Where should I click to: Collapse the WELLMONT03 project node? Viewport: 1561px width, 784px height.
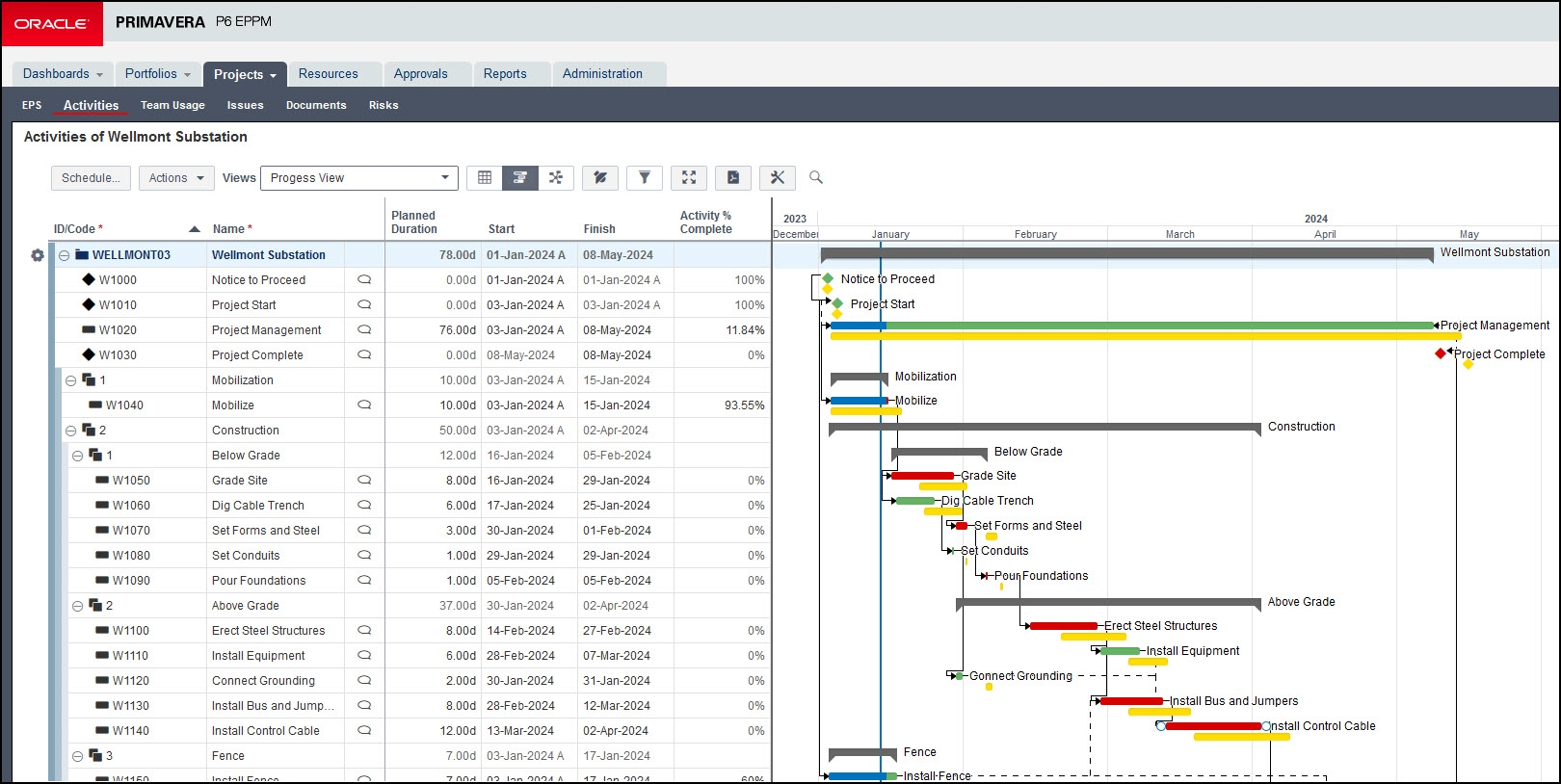click(65, 255)
